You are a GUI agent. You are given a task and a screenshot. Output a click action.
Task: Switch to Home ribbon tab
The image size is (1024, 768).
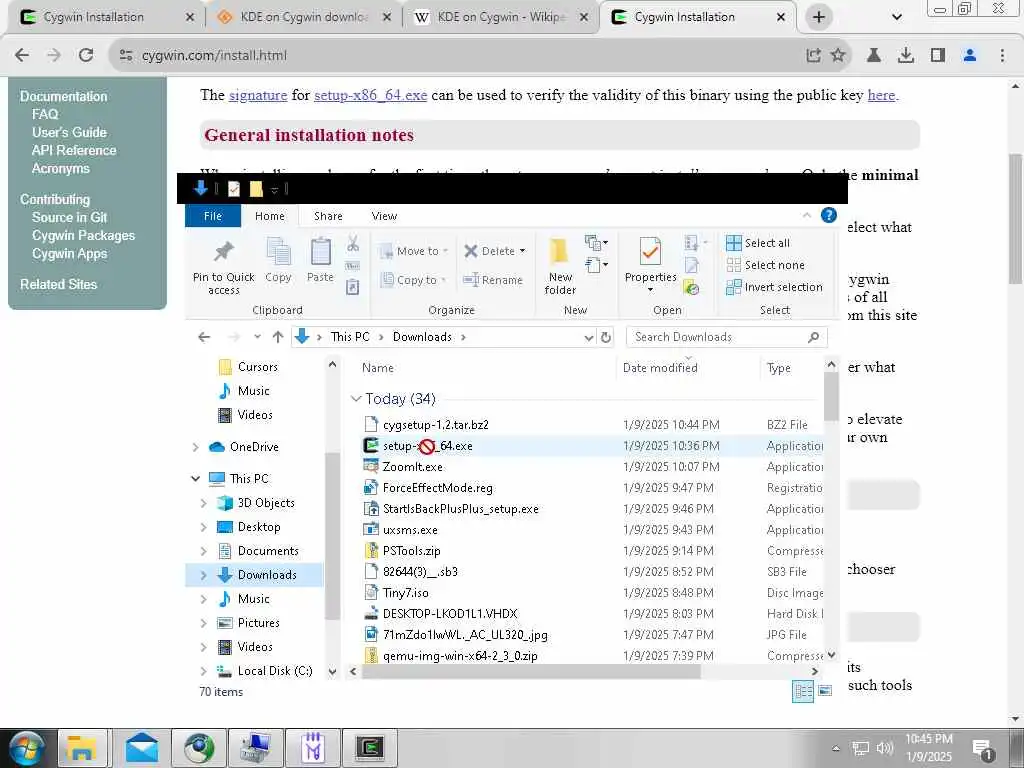[270, 216]
